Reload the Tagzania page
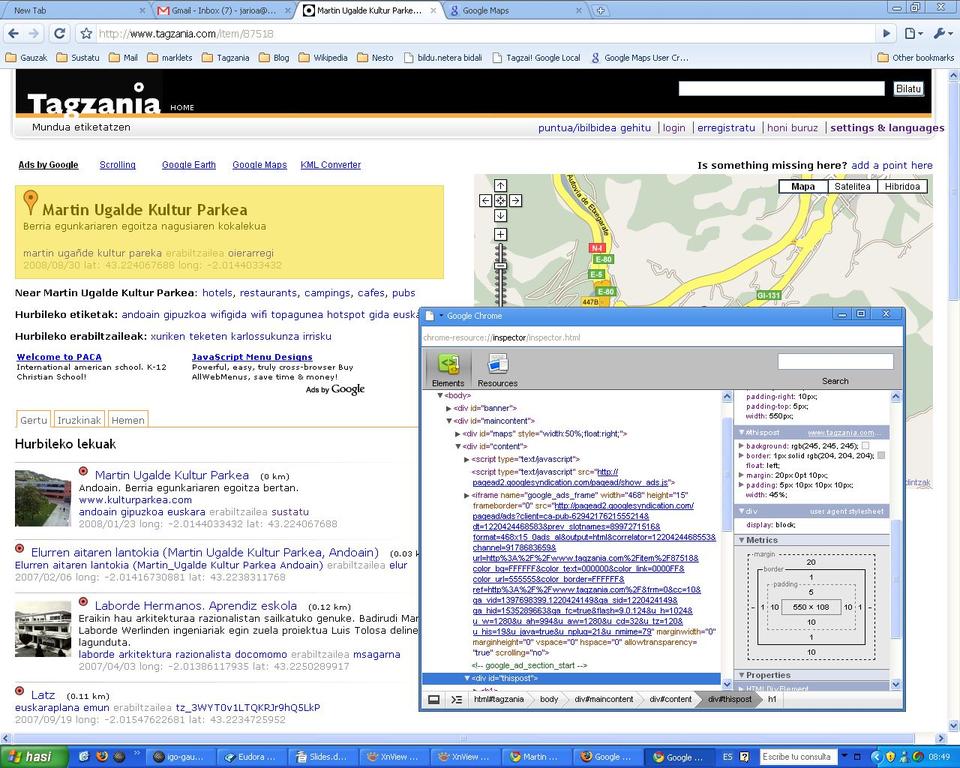This screenshot has width=960, height=768. pyautogui.click(x=59, y=34)
